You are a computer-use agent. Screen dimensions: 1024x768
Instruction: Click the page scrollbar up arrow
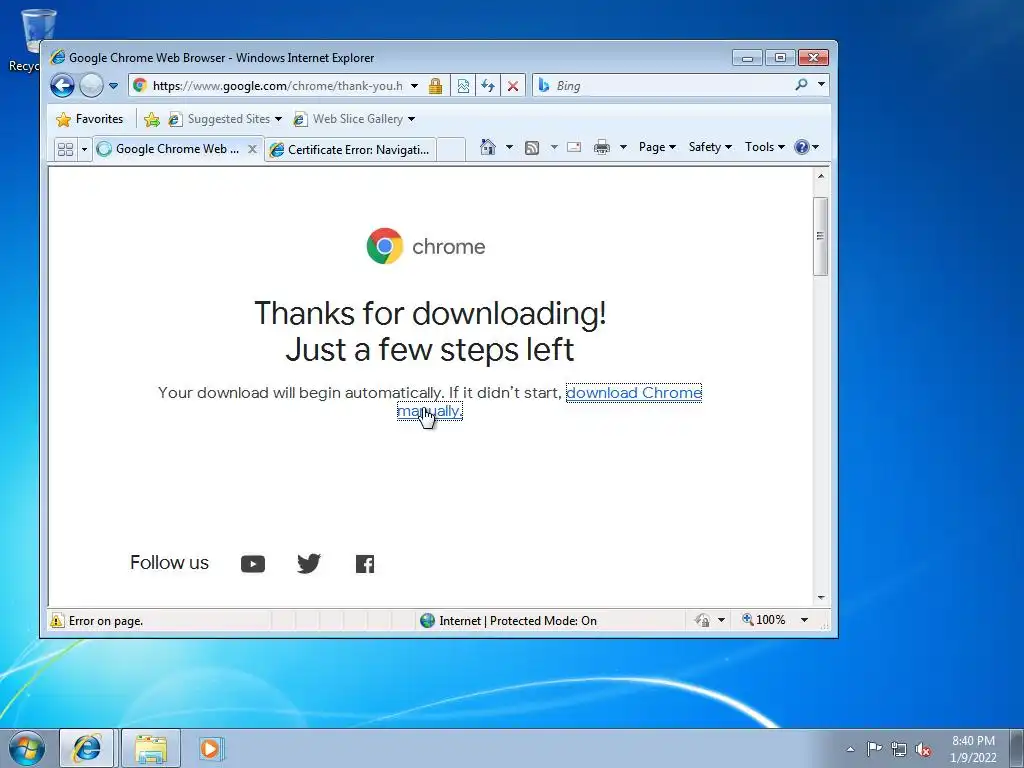821,176
